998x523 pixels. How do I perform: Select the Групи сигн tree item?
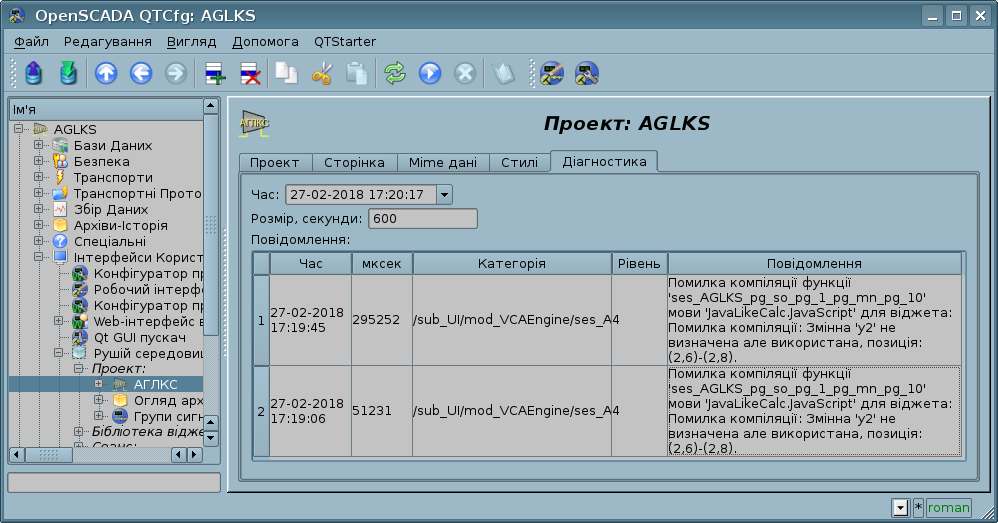tap(168, 416)
